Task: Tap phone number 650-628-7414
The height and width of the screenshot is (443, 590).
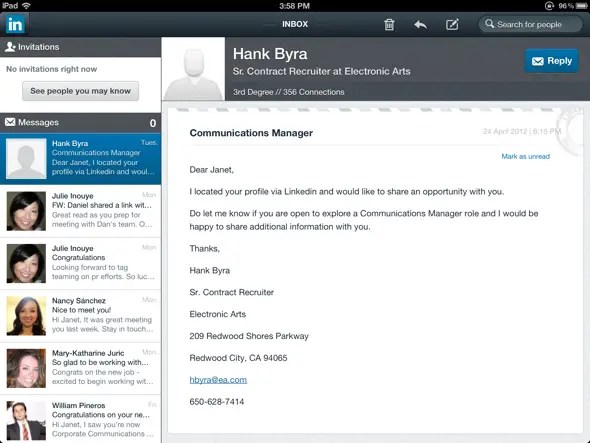Action: tap(217, 402)
